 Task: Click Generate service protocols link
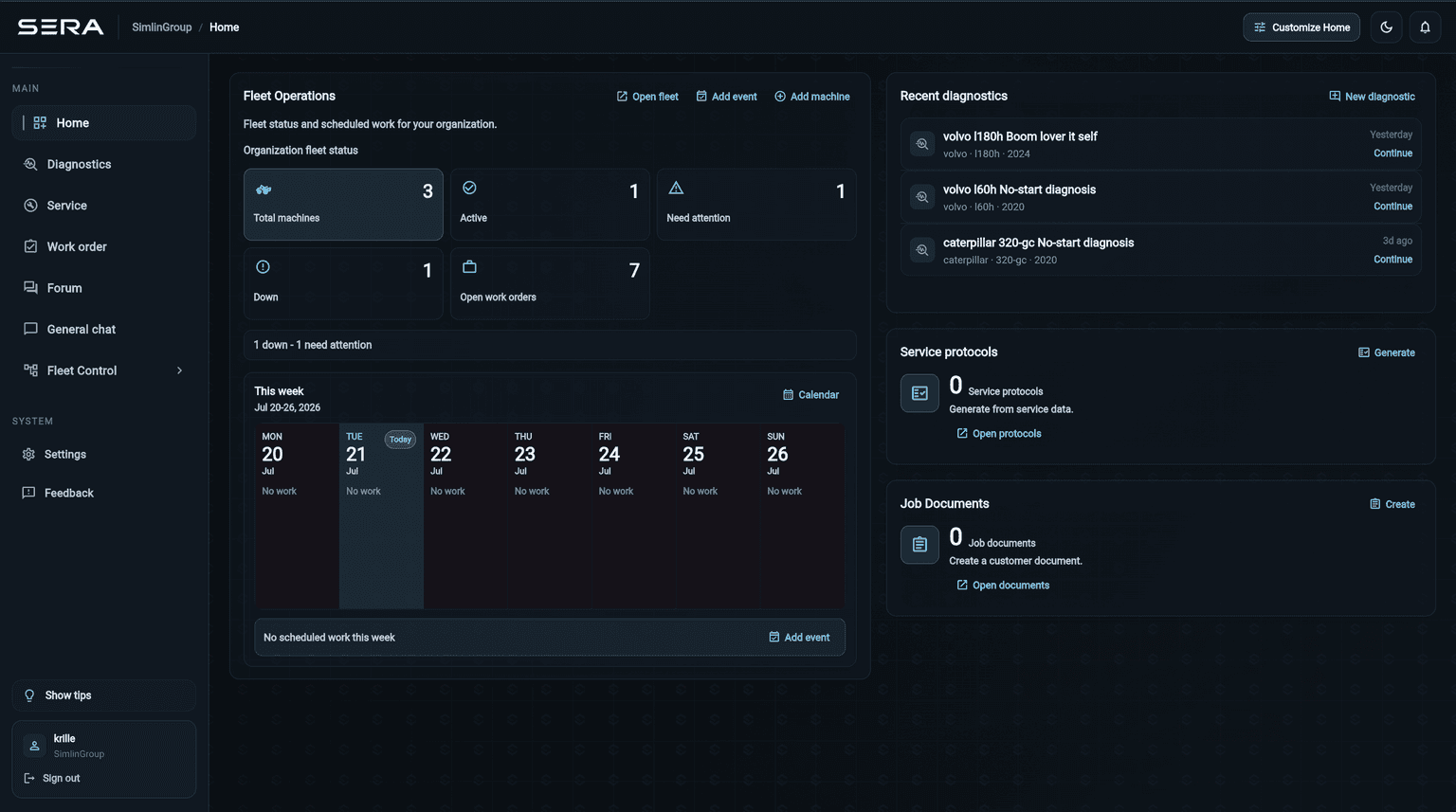pyautogui.click(x=1386, y=352)
